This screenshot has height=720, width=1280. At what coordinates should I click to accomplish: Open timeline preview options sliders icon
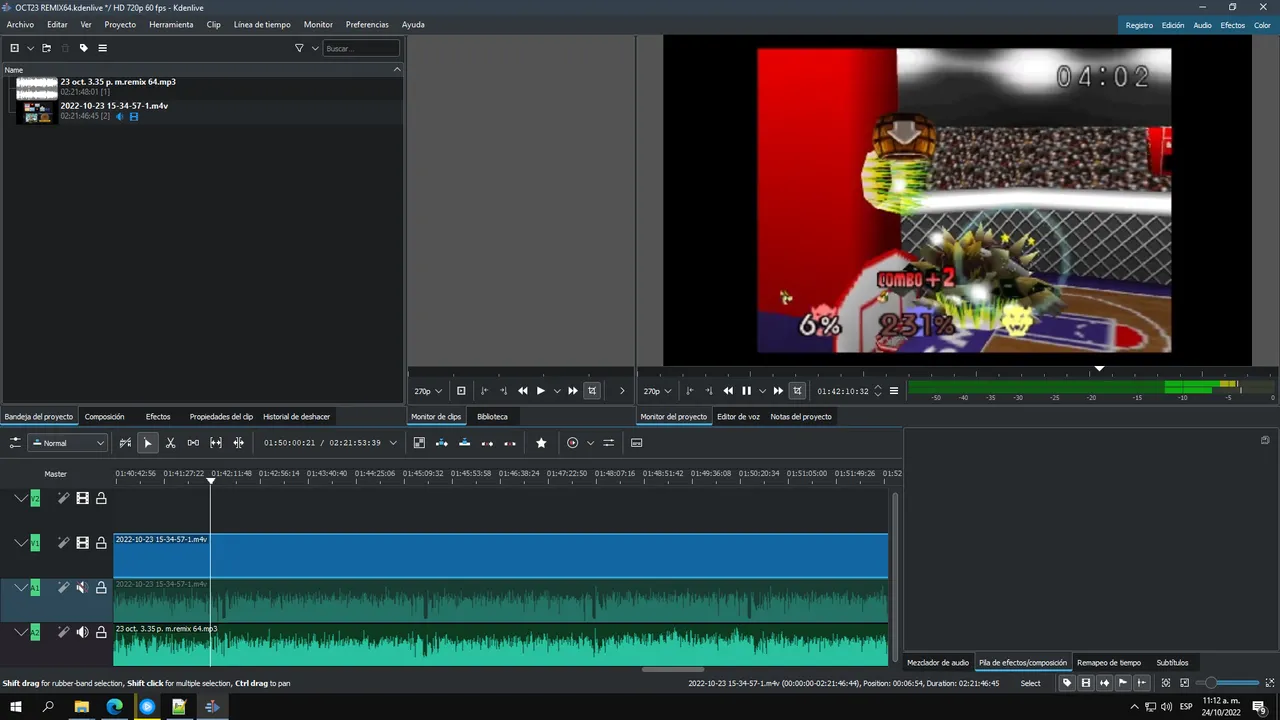(x=608, y=443)
